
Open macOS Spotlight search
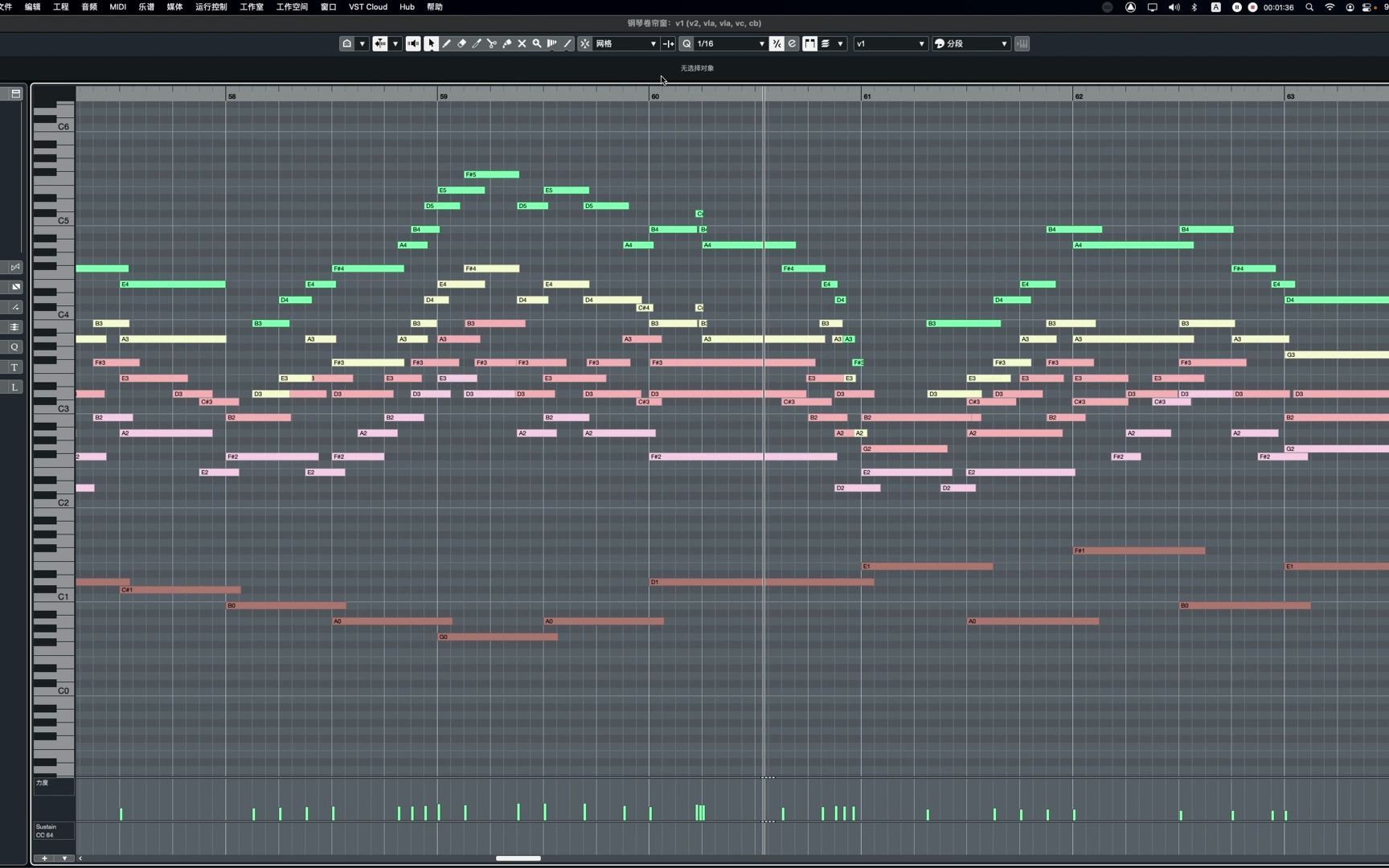pos(1309,6)
